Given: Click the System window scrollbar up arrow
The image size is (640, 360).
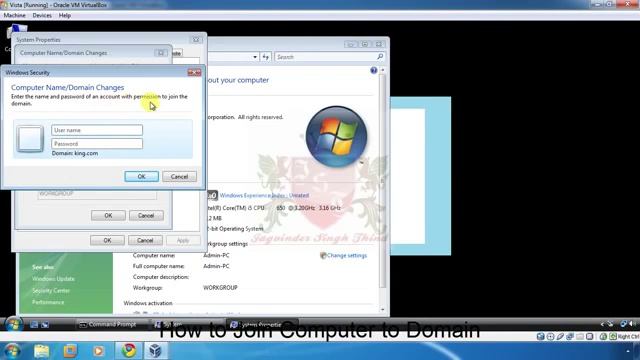Looking at the screenshot, I should [382, 70].
